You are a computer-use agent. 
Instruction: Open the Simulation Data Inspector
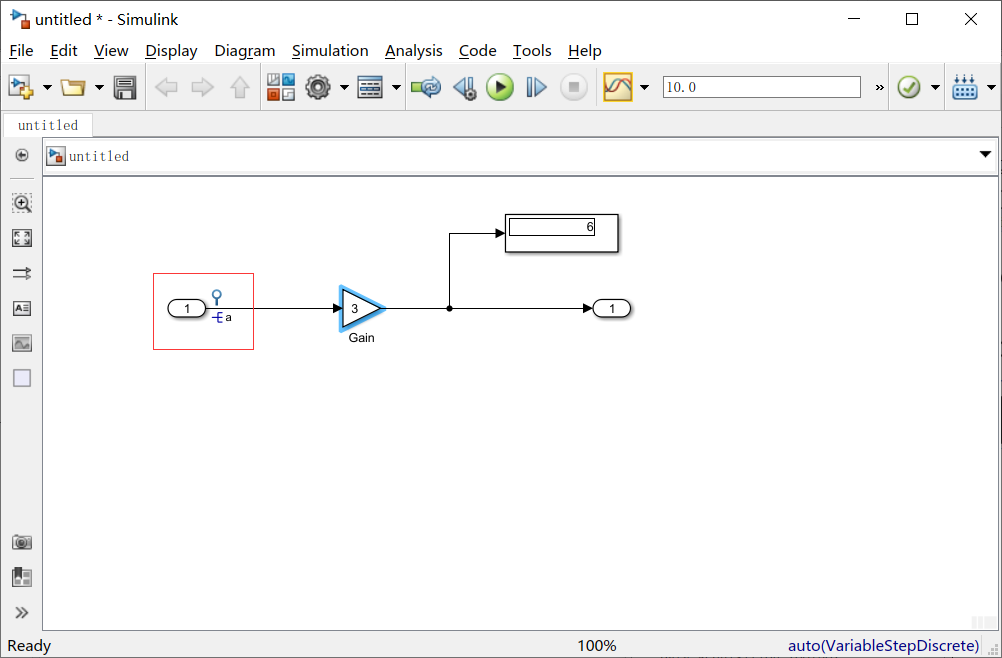coord(618,87)
